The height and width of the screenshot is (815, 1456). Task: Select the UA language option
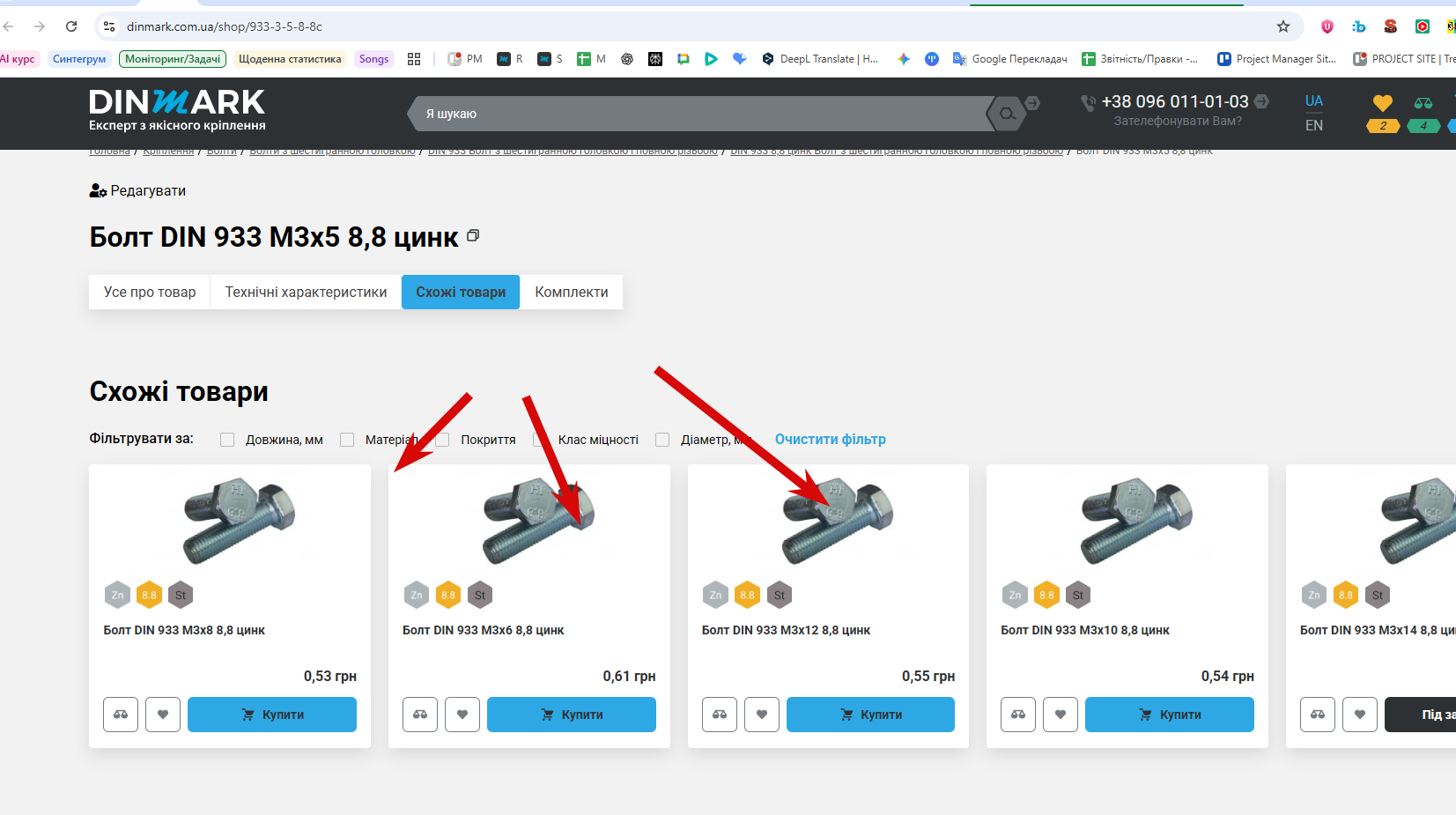pyautogui.click(x=1314, y=100)
